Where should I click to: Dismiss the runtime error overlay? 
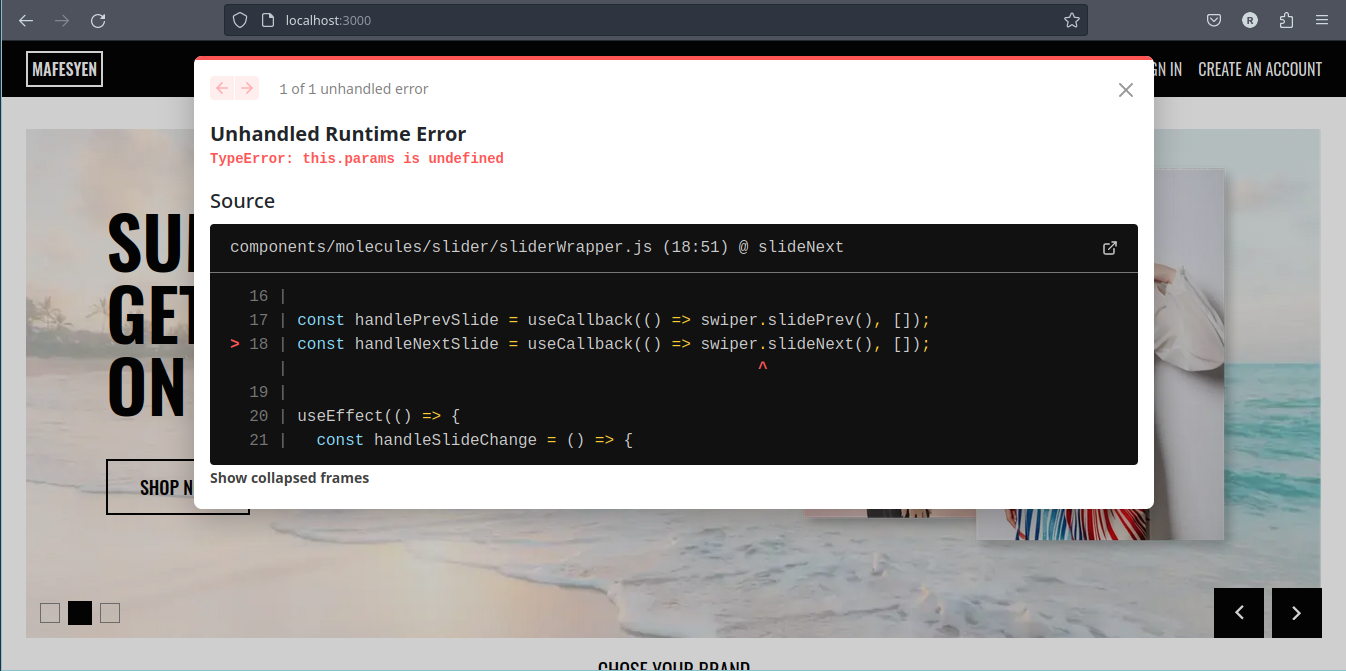click(x=1125, y=89)
